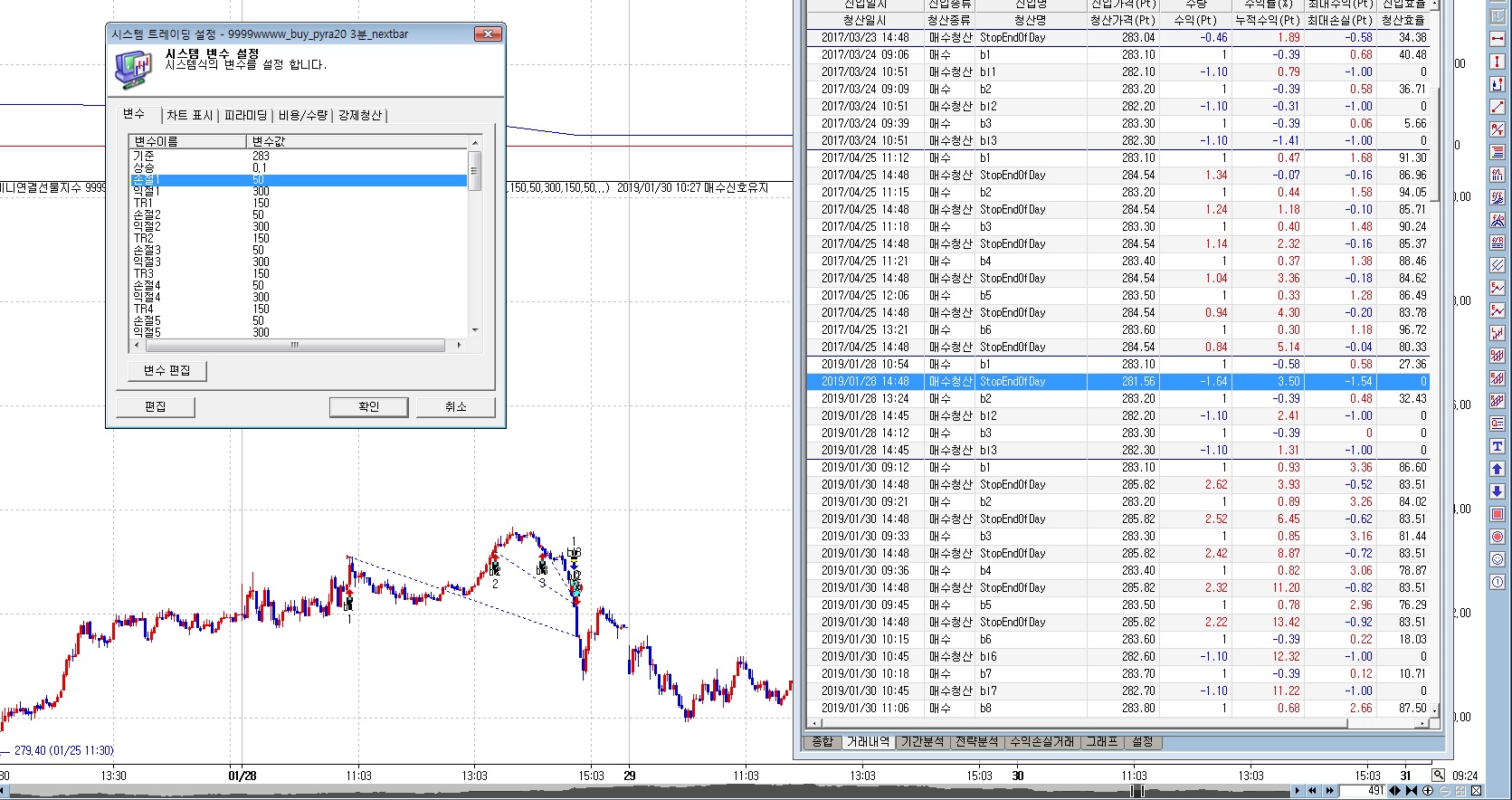Viewport: 1512px width, 800px height.
Task: Switch to the 기간분석 report tab
Action: click(923, 742)
